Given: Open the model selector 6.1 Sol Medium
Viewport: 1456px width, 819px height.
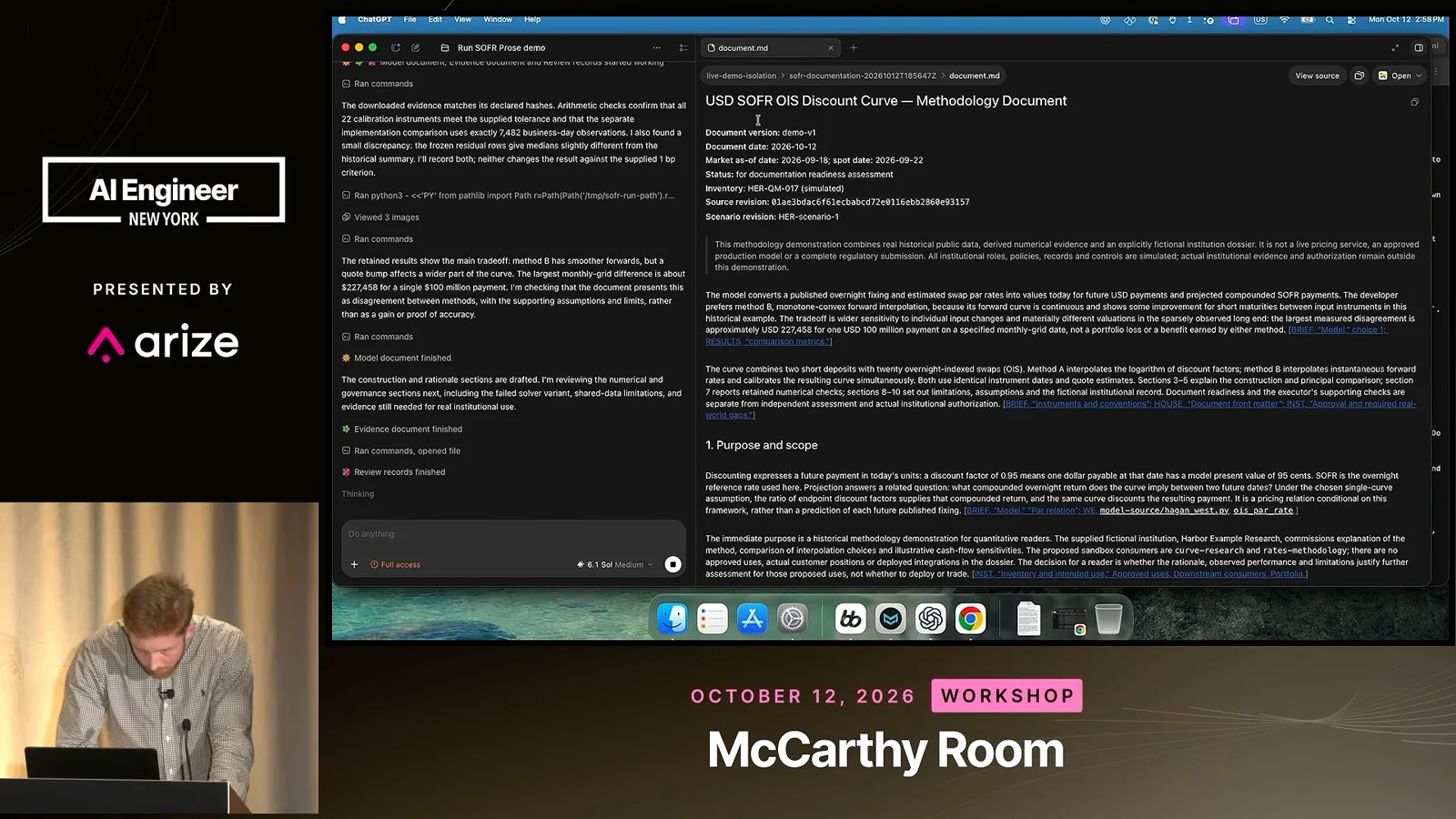Looking at the screenshot, I should tap(615, 564).
